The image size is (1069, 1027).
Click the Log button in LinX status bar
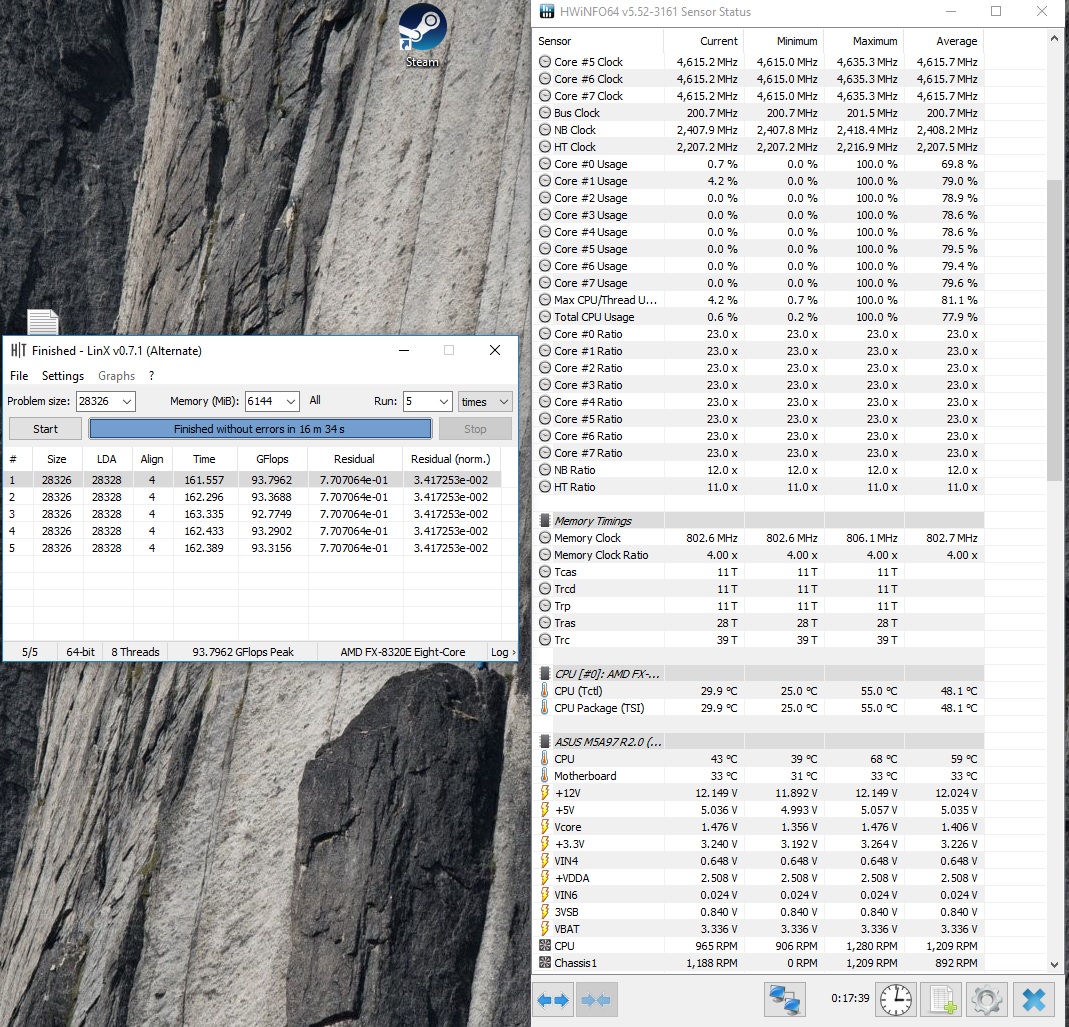tap(502, 652)
